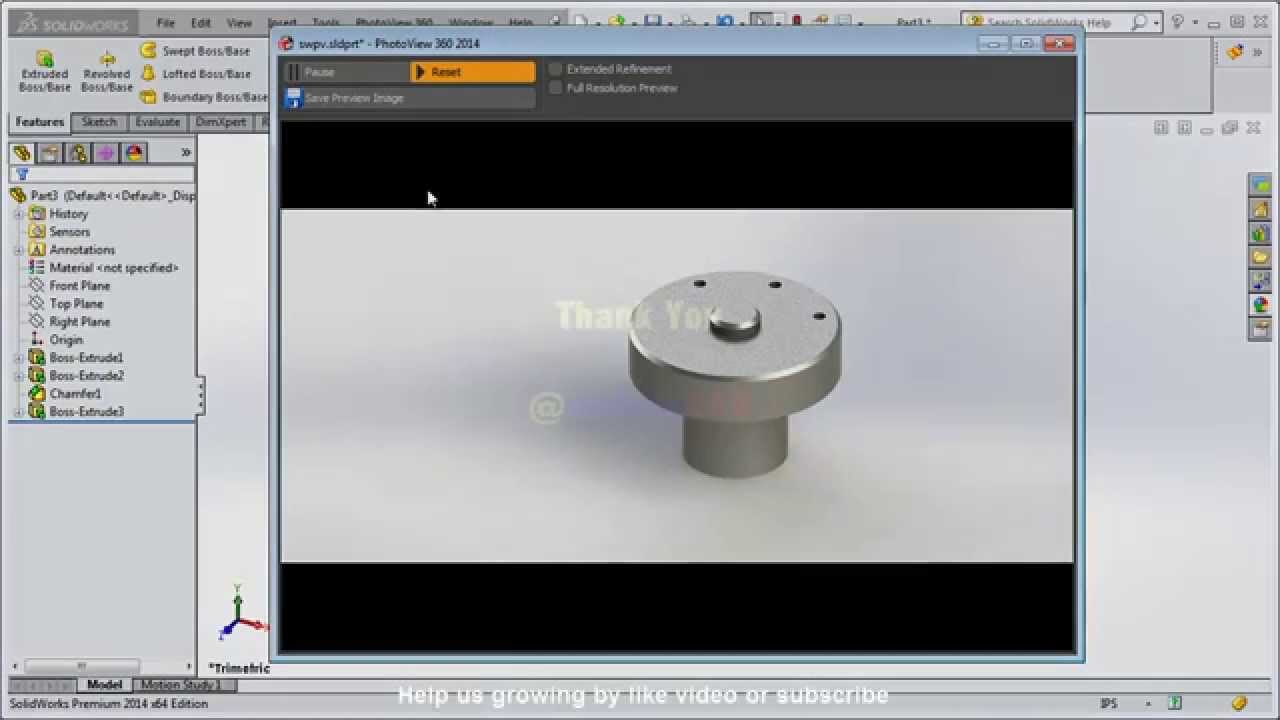Select the Model tab
The image size is (1280, 720).
pos(104,685)
